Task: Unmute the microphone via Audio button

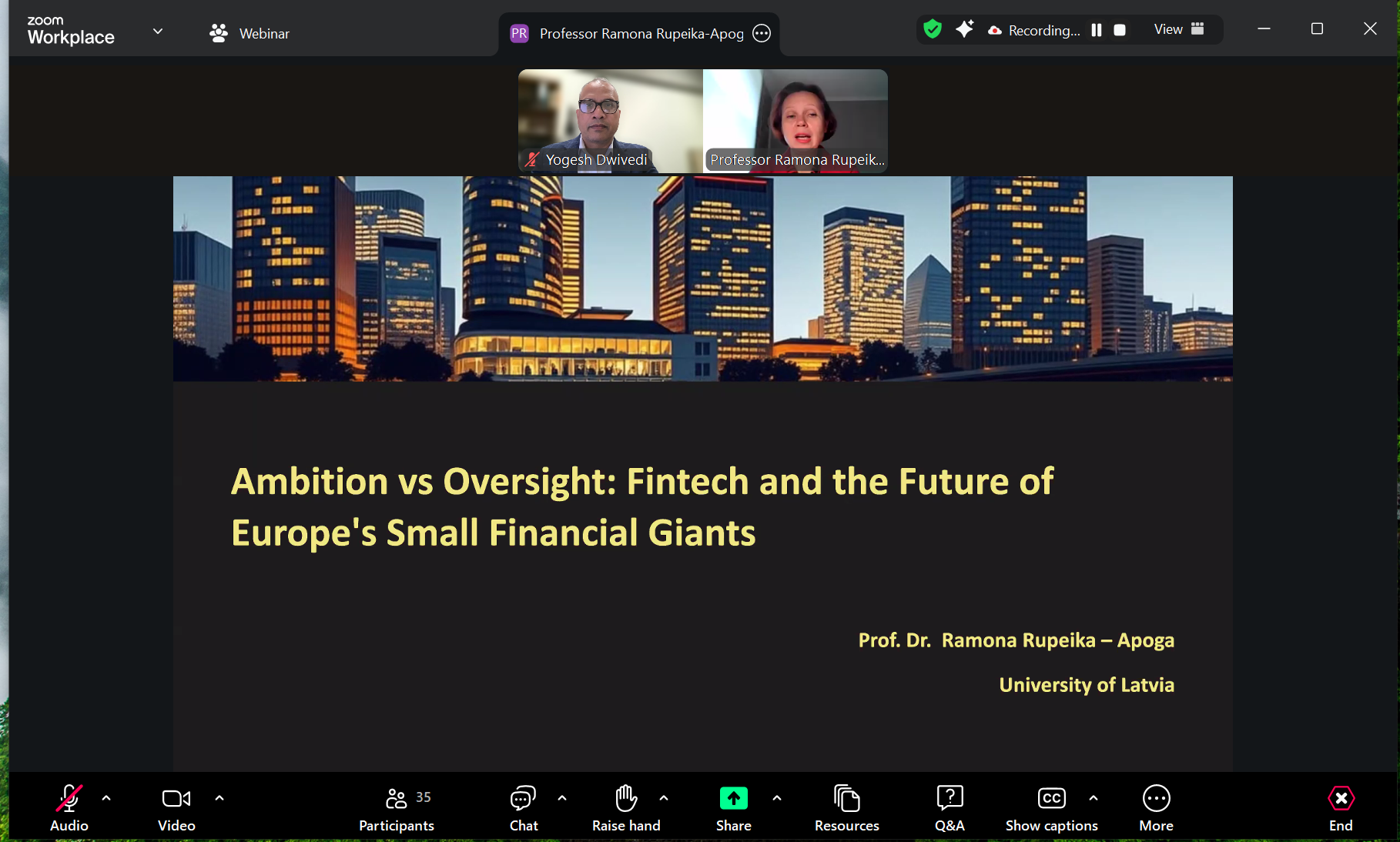Action: tap(69, 807)
